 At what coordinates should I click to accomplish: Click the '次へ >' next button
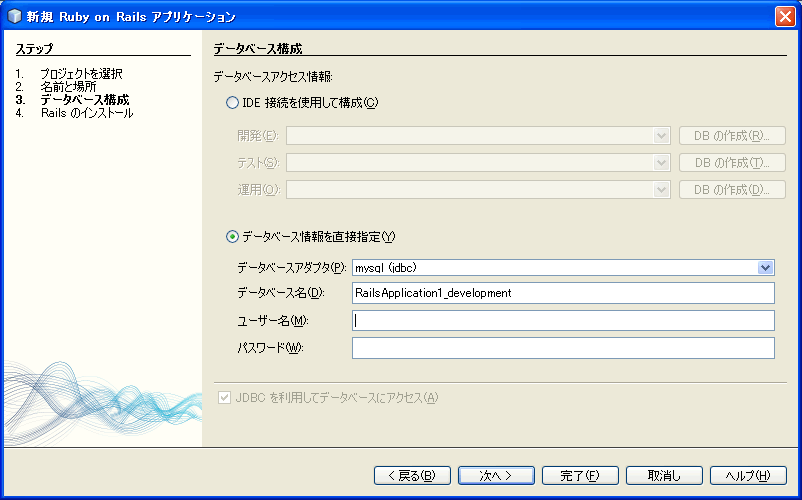pyautogui.click(x=496, y=475)
